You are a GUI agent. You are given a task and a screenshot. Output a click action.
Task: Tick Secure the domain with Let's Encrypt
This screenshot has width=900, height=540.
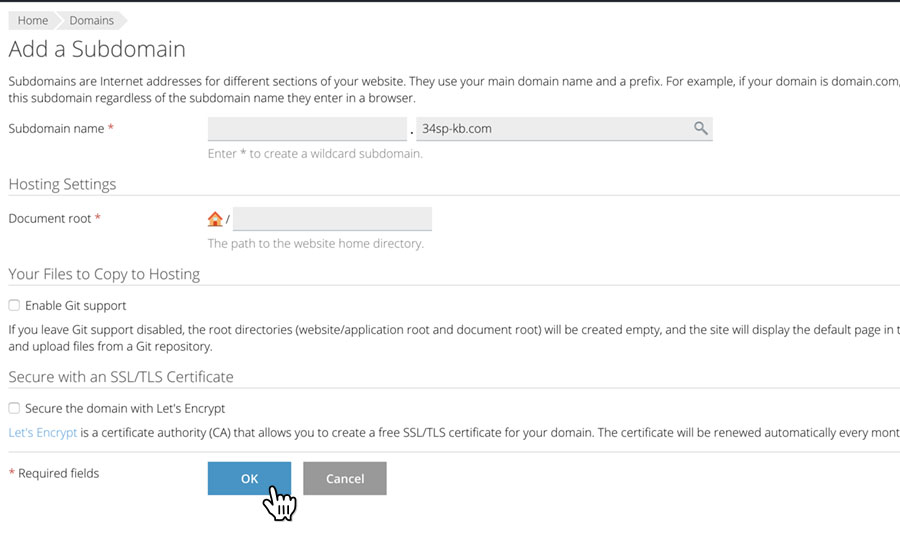point(14,408)
